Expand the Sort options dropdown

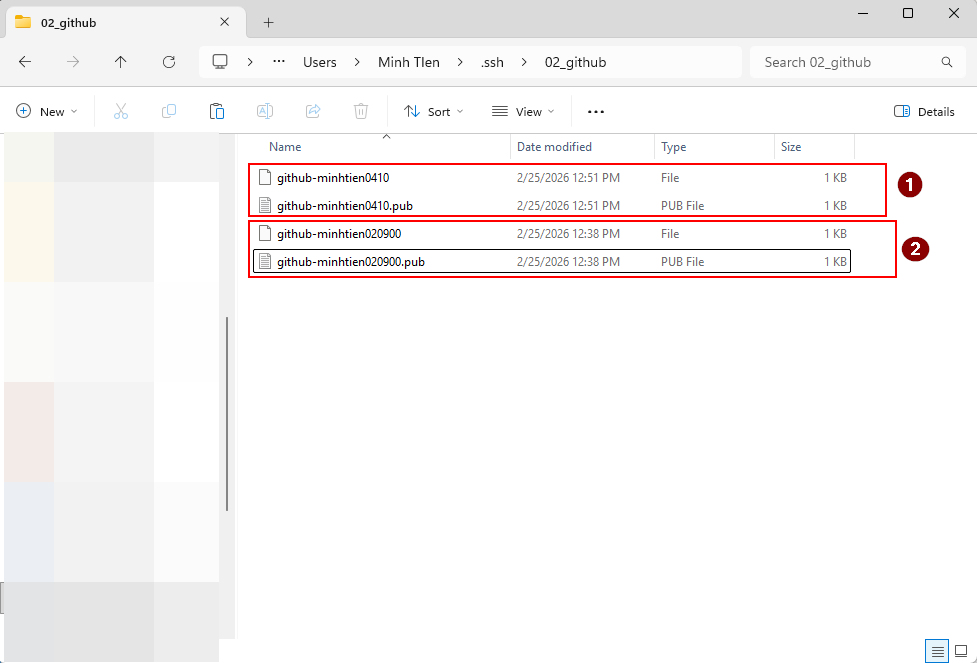tap(434, 112)
